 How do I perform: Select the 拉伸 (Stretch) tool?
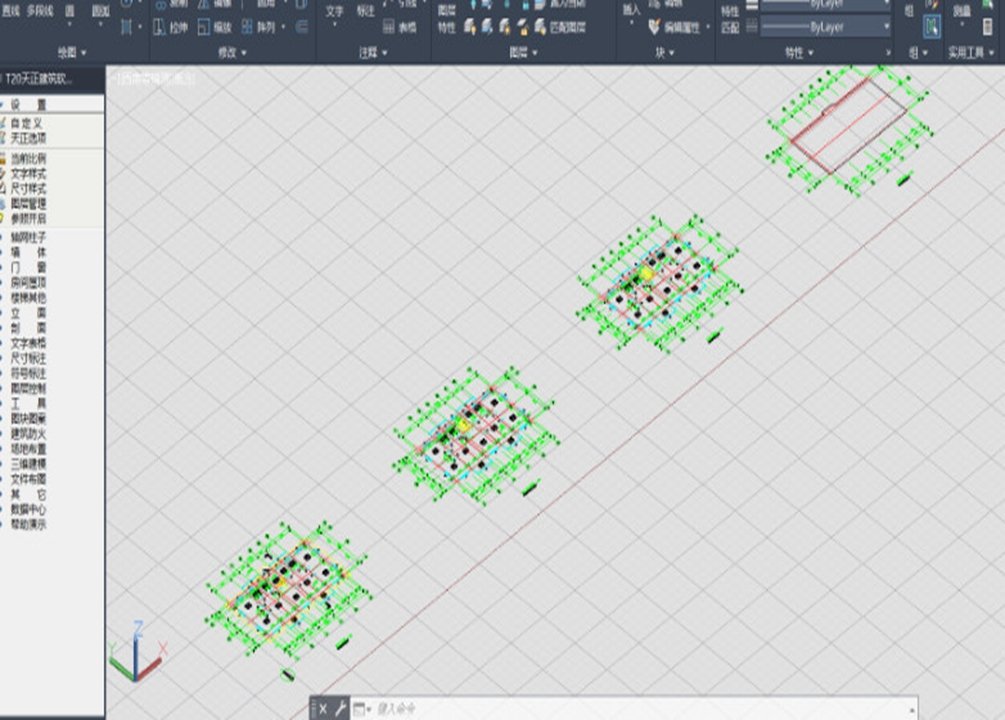(170, 27)
